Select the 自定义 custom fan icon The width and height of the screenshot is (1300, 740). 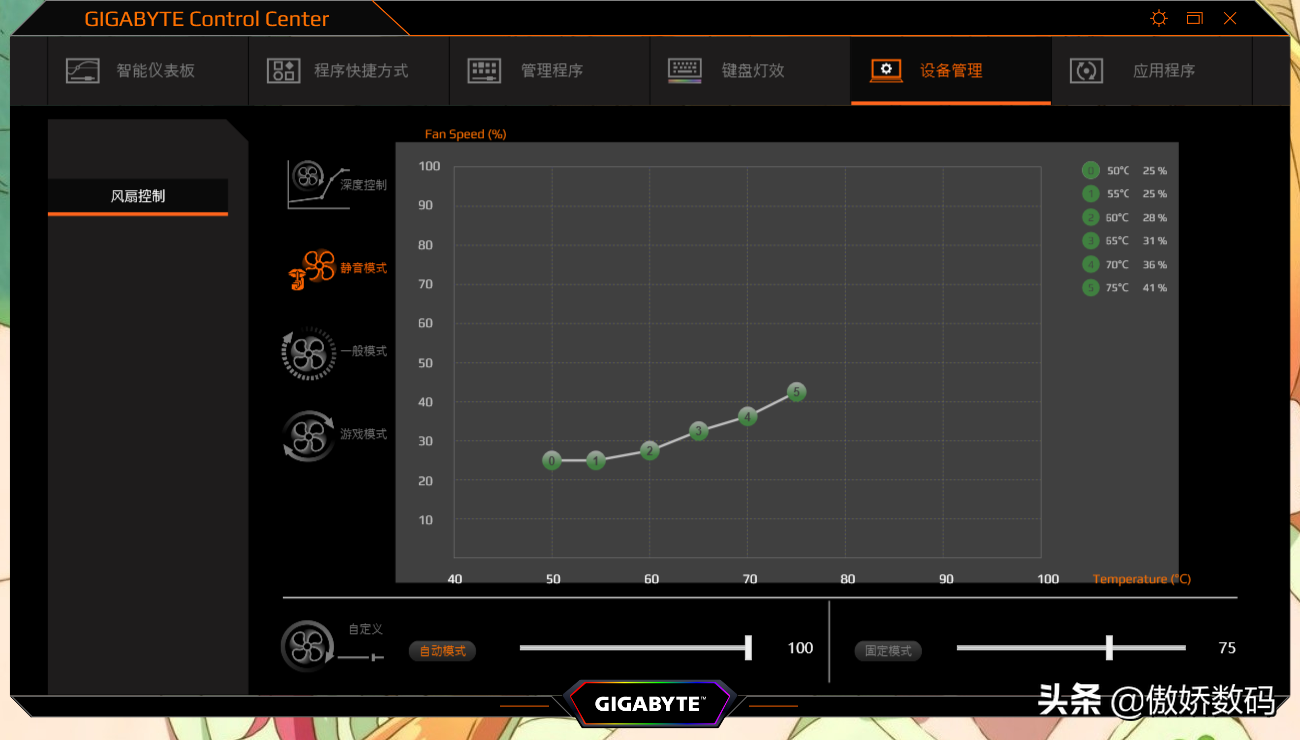308,646
